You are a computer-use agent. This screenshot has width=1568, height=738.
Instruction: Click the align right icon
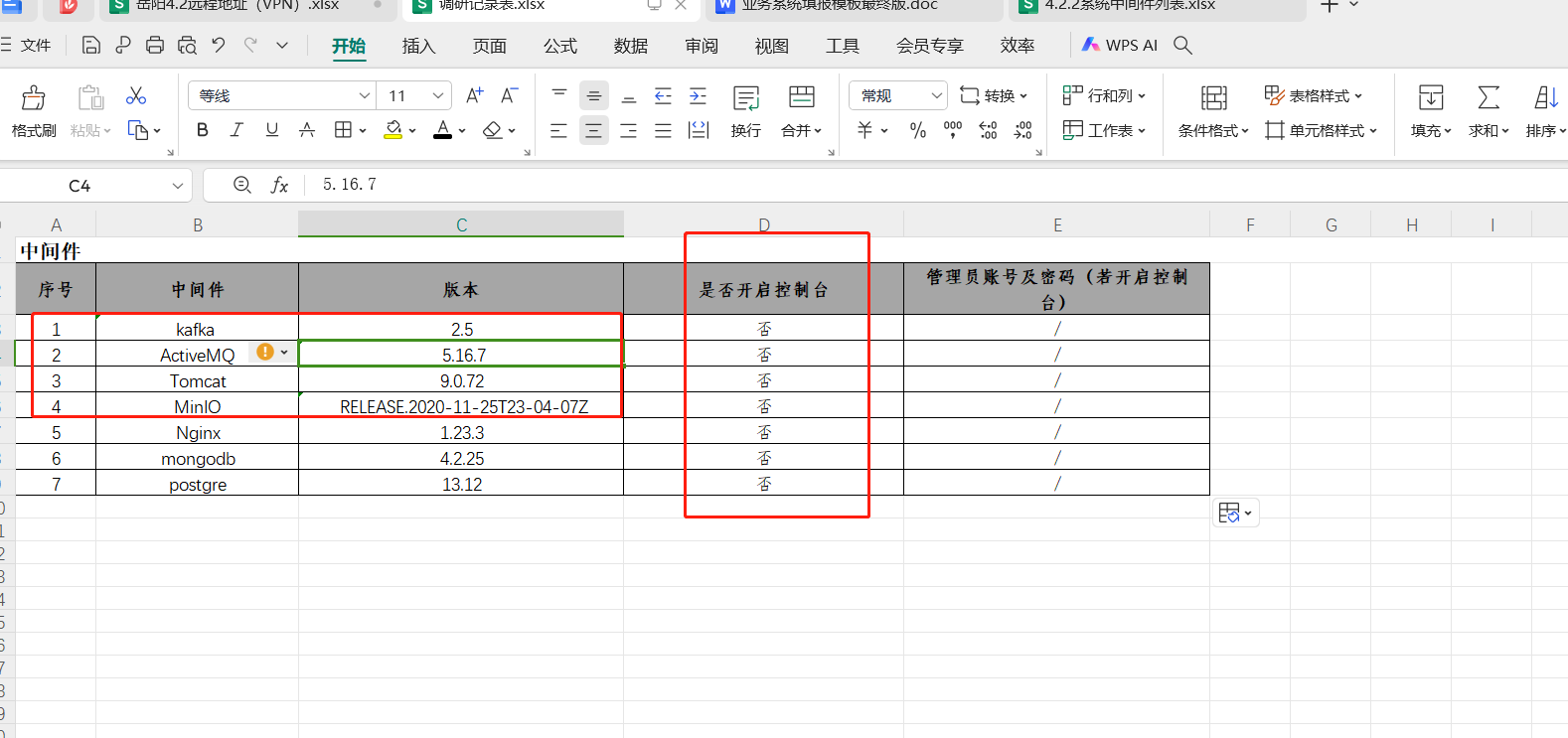(628, 130)
